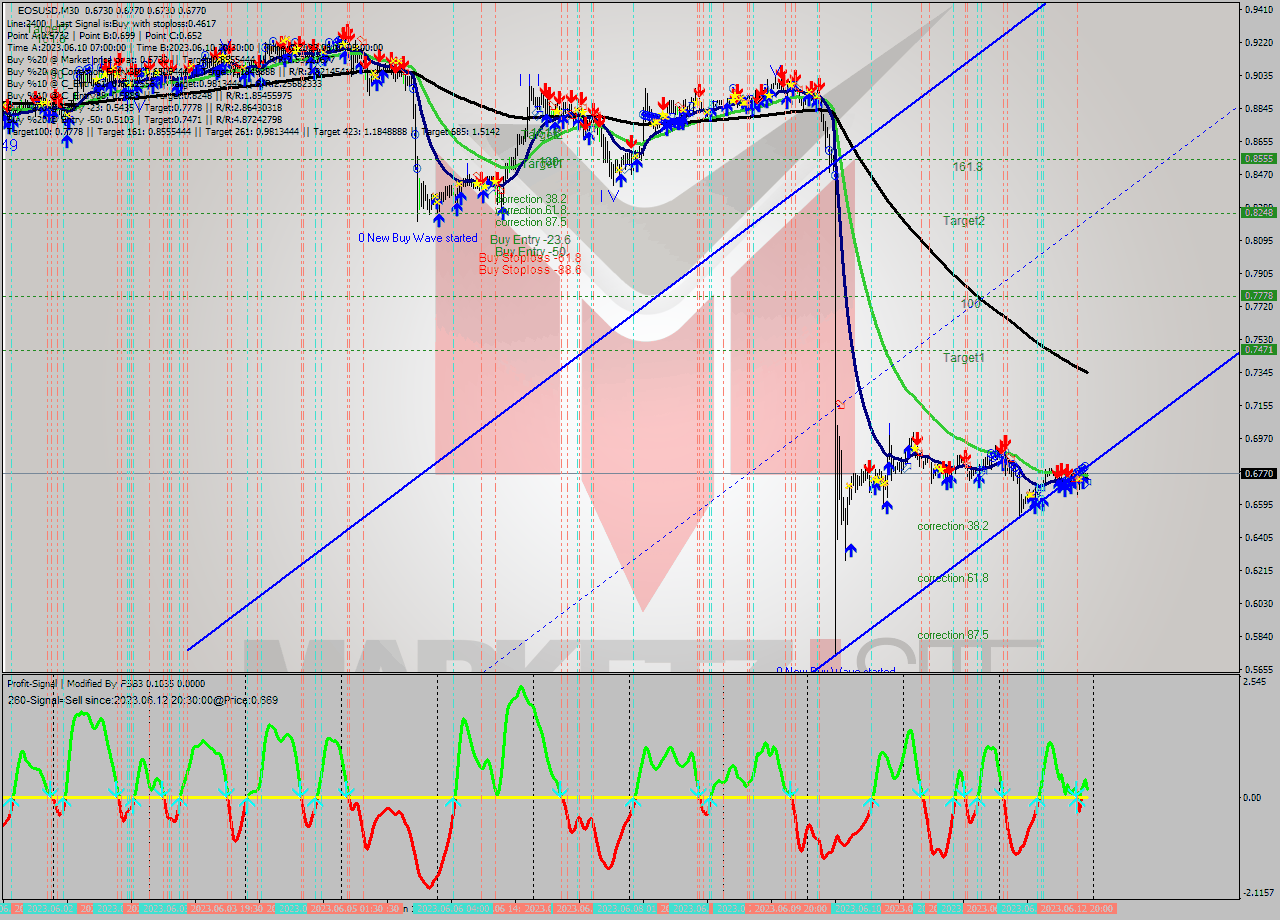
Task: Click the current price tag 0.6770
Action: click(x=1257, y=473)
